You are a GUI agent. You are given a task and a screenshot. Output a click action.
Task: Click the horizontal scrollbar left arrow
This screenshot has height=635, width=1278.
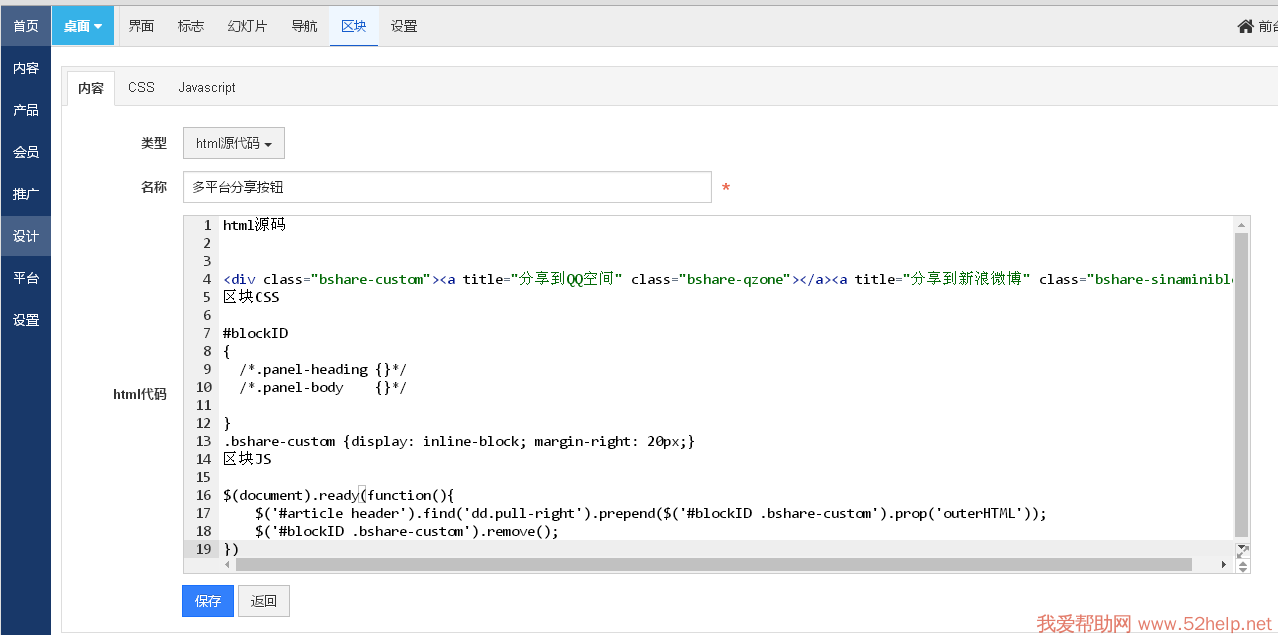(227, 565)
